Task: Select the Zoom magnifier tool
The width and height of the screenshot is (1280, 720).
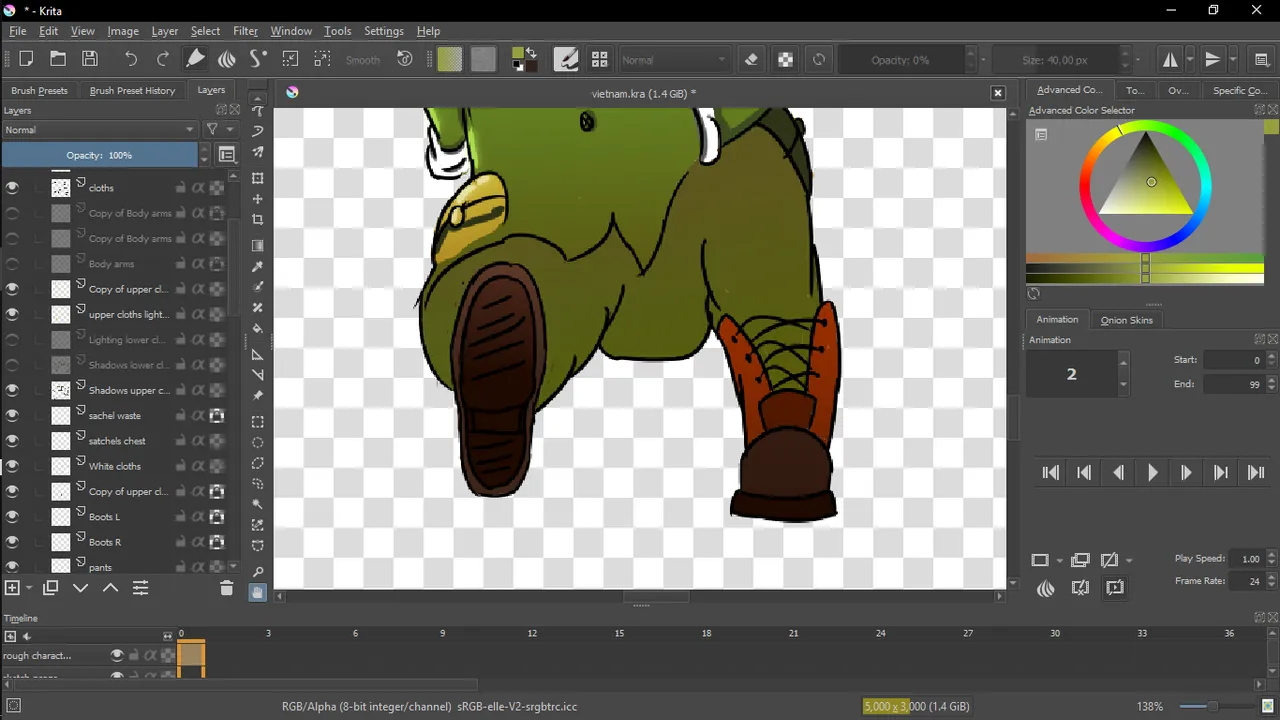Action: (258, 572)
